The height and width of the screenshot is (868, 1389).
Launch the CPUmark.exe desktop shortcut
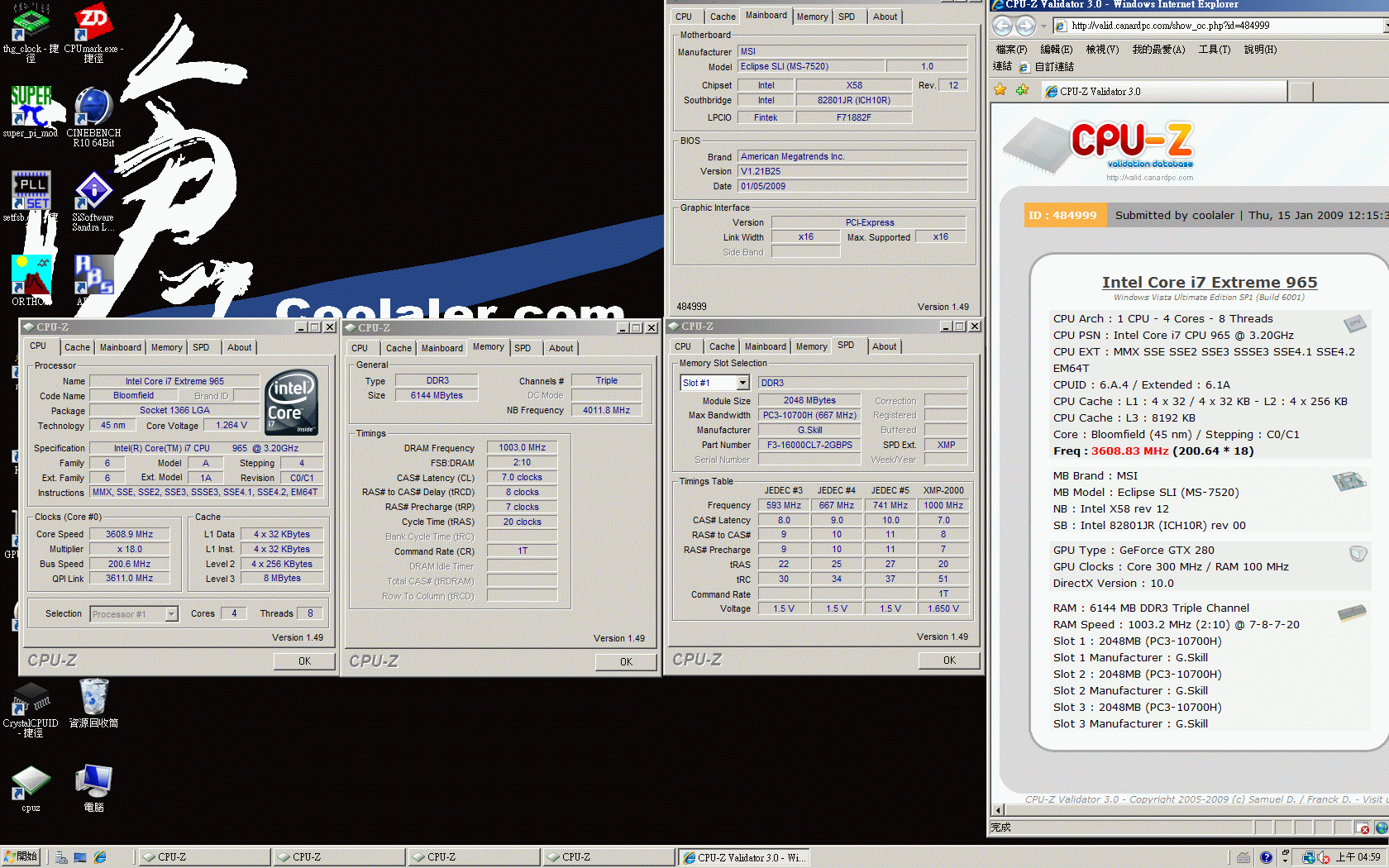[93, 31]
